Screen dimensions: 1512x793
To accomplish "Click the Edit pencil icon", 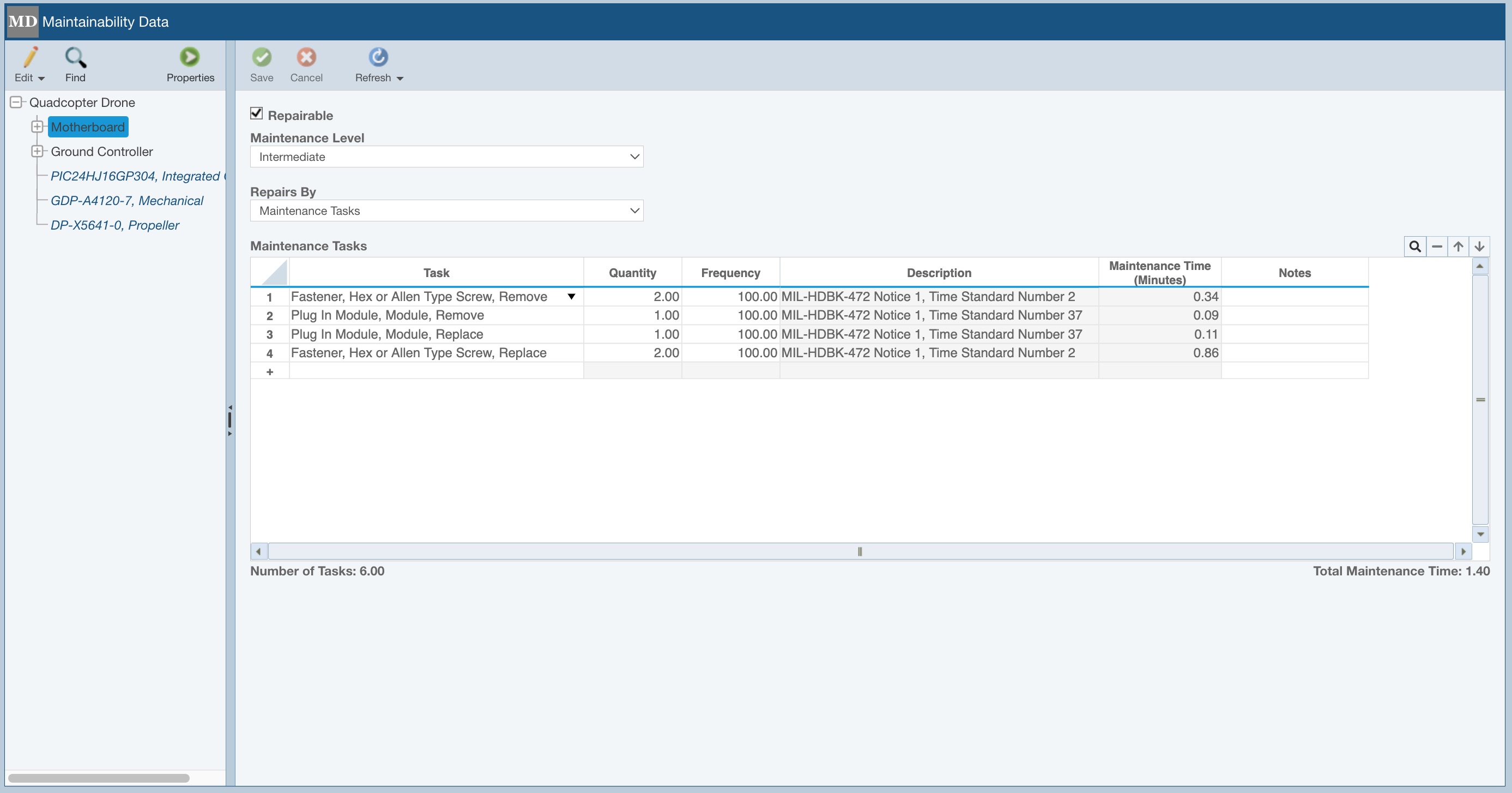I will (x=30, y=58).
